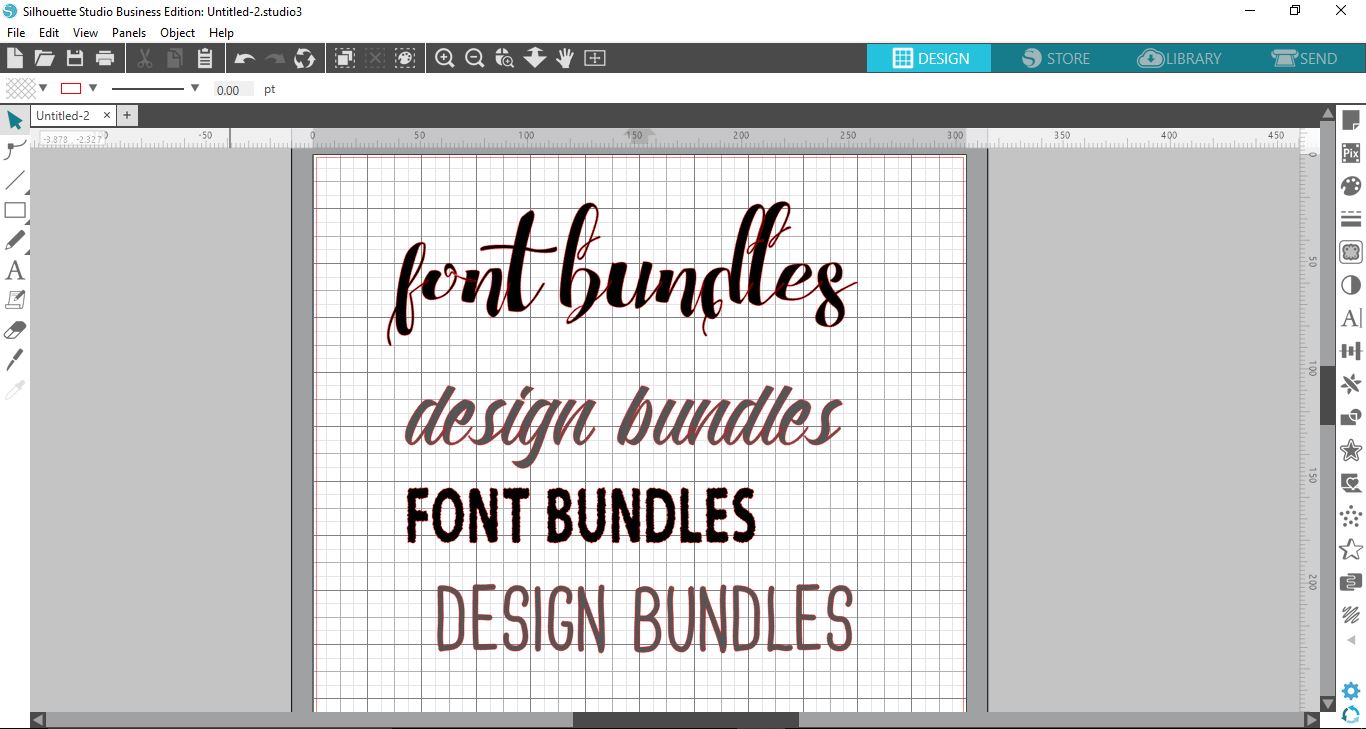
Task: Select the Draw a Note tool
Action: (15, 300)
